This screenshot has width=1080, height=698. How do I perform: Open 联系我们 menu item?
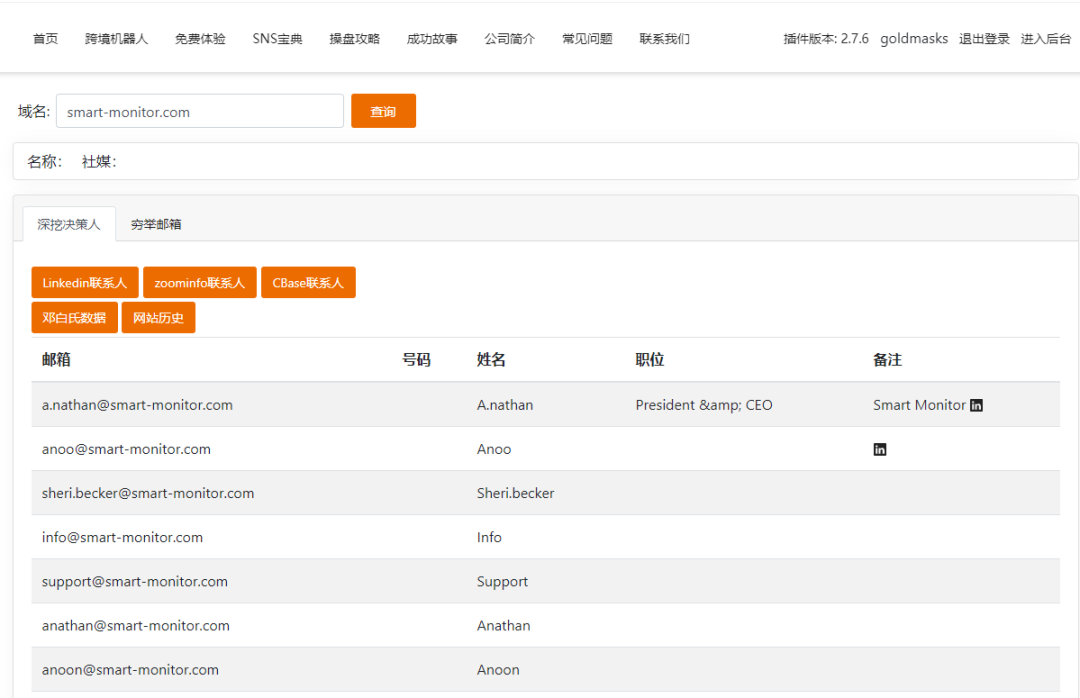(x=665, y=39)
